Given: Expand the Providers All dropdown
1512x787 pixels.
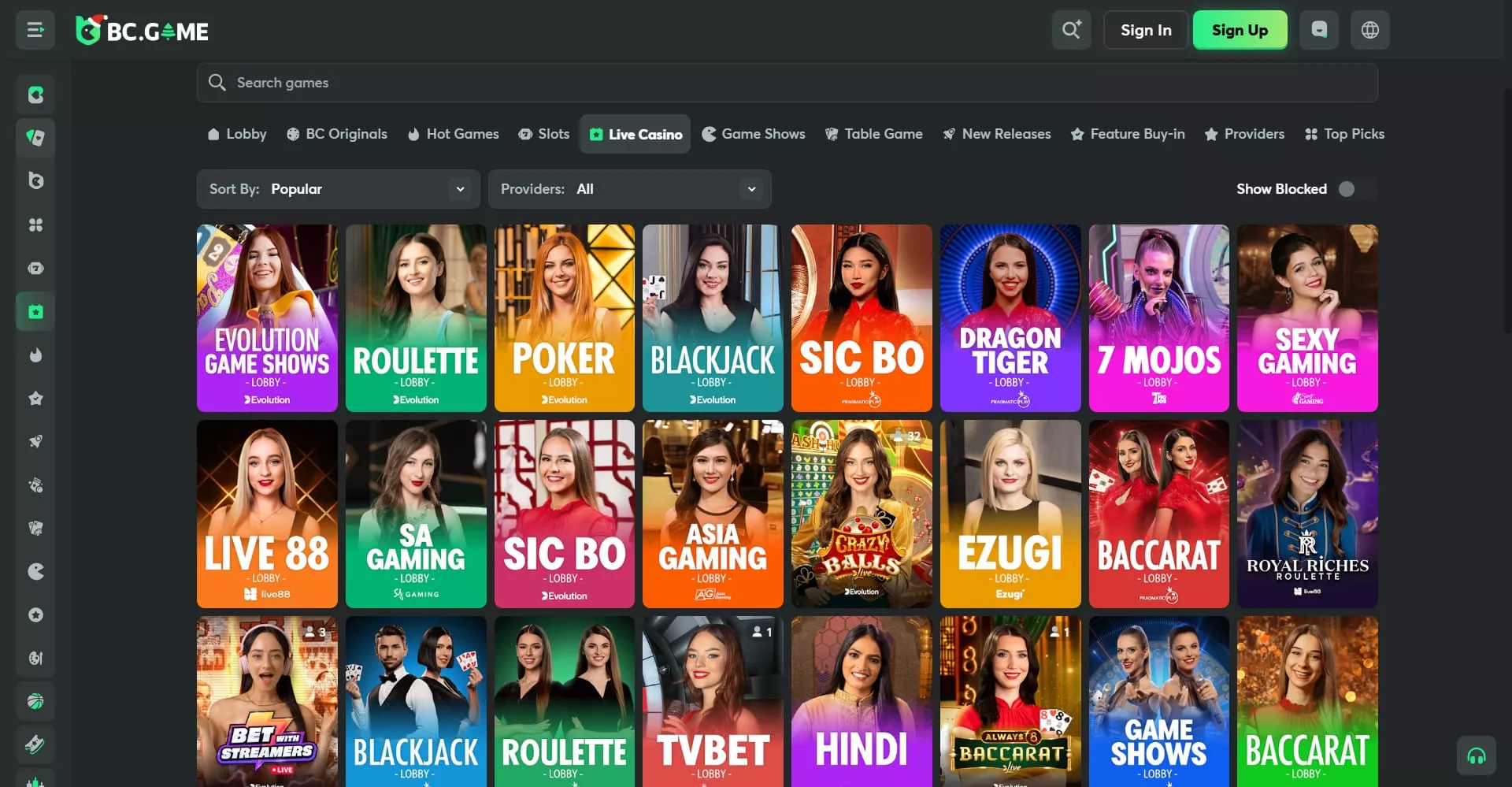Looking at the screenshot, I should (x=629, y=189).
